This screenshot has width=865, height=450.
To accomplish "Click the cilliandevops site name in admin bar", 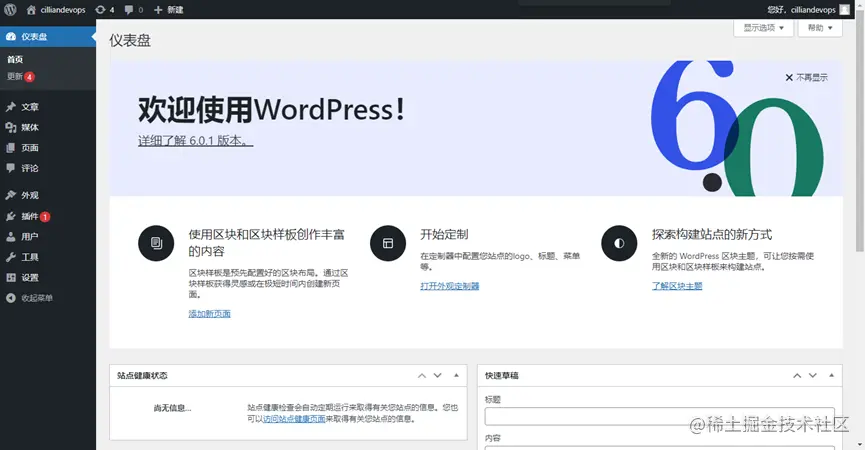I will point(63,10).
